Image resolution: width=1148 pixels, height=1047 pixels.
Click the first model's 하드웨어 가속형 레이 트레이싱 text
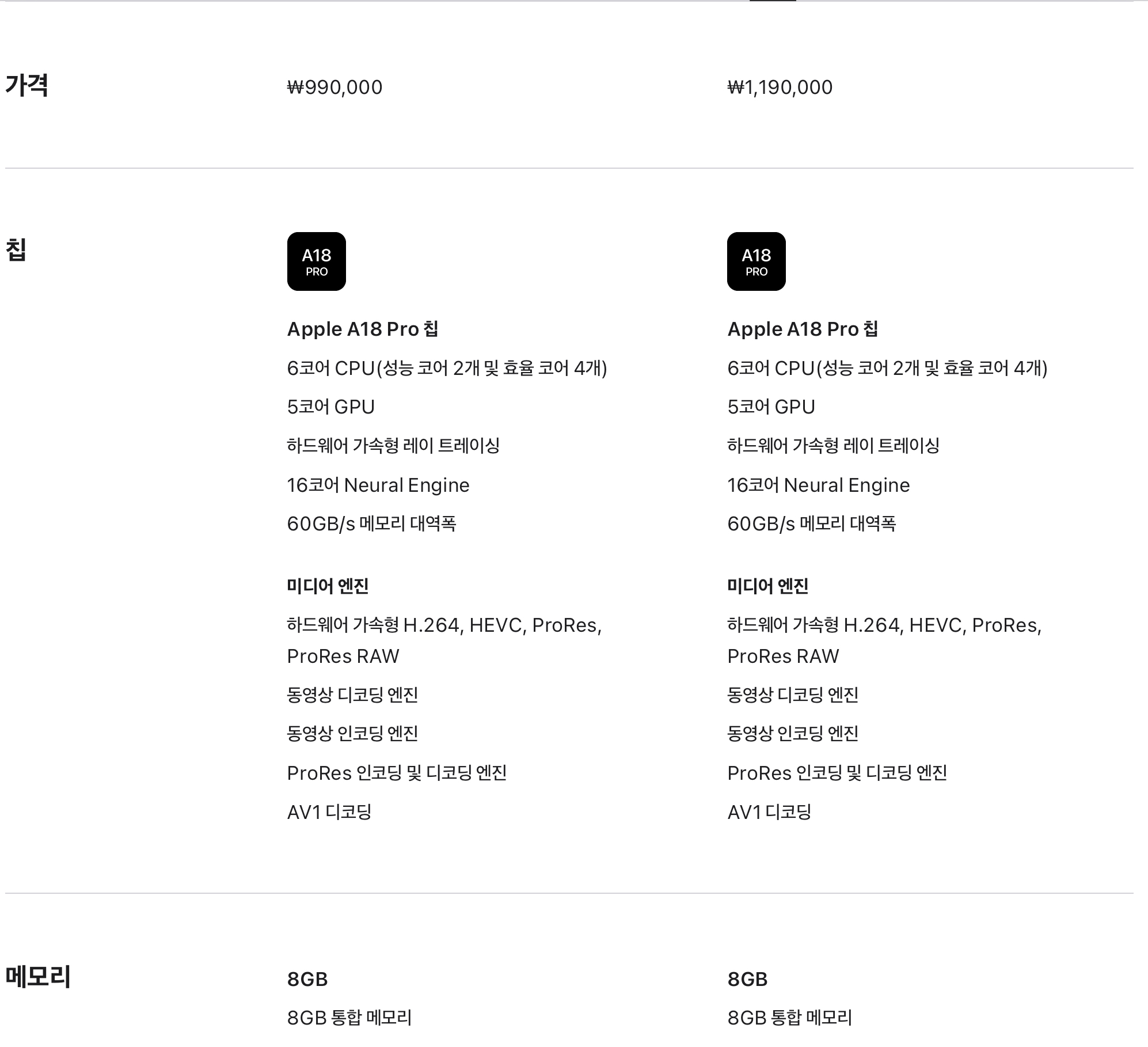pos(393,445)
